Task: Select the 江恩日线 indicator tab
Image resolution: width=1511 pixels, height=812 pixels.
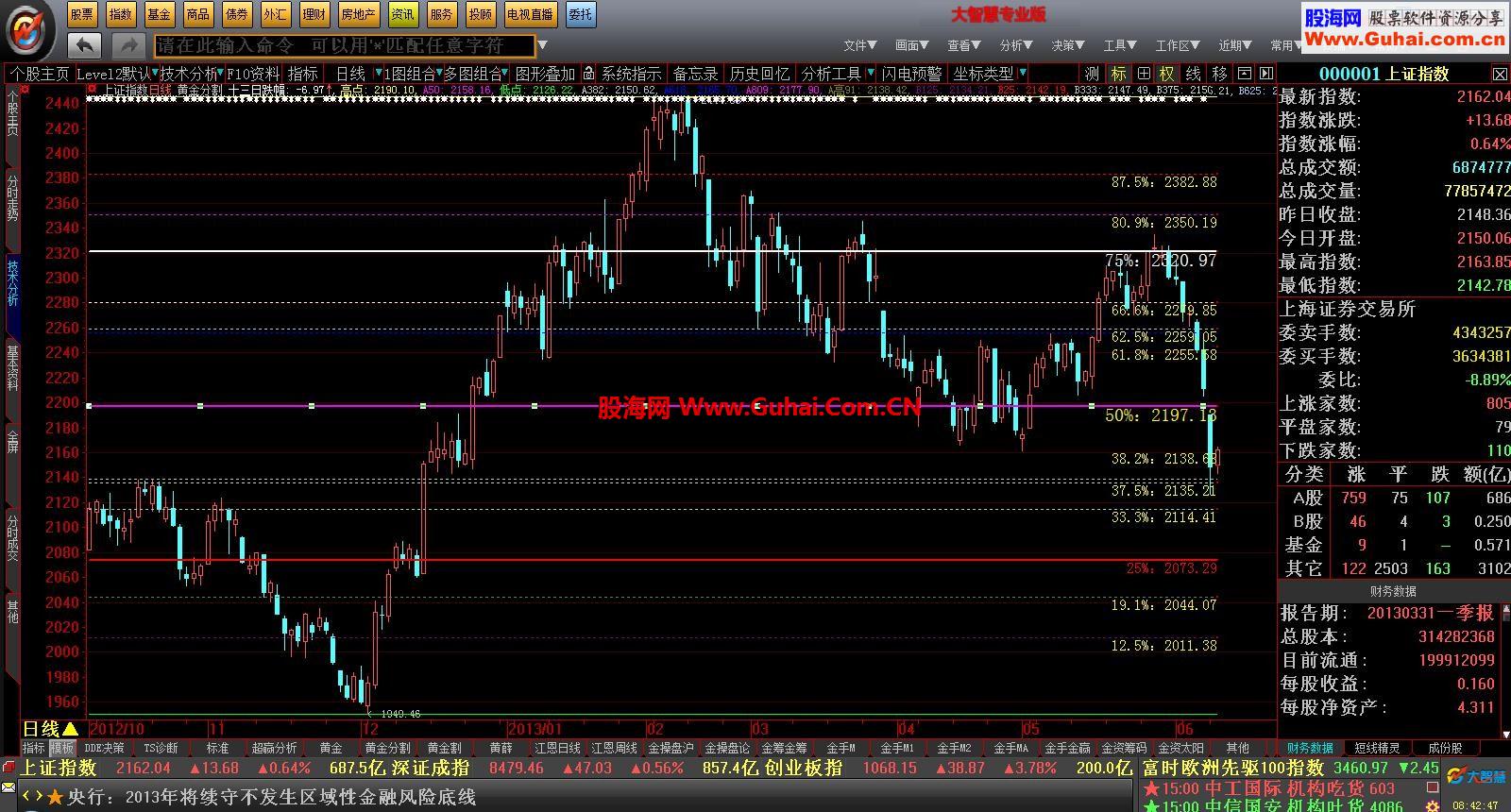Action: pyautogui.click(x=557, y=748)
